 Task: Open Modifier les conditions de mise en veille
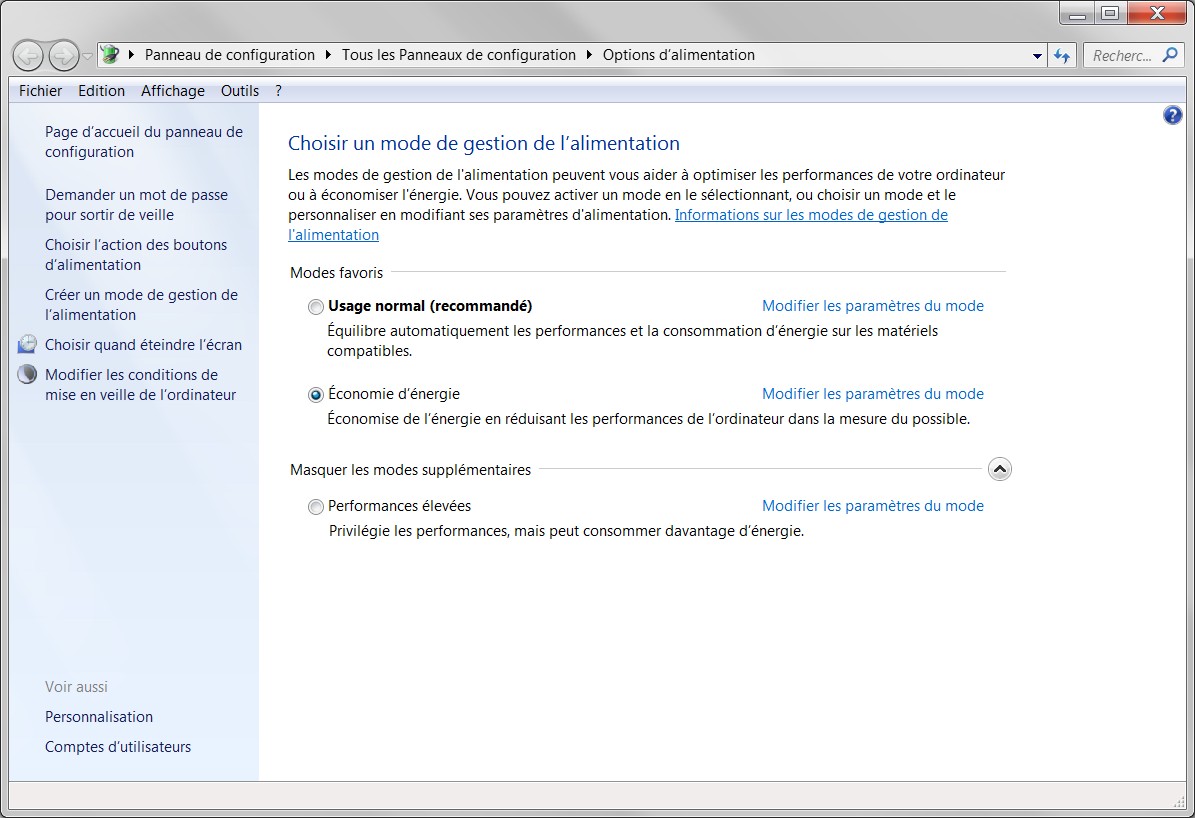(140, 385)
